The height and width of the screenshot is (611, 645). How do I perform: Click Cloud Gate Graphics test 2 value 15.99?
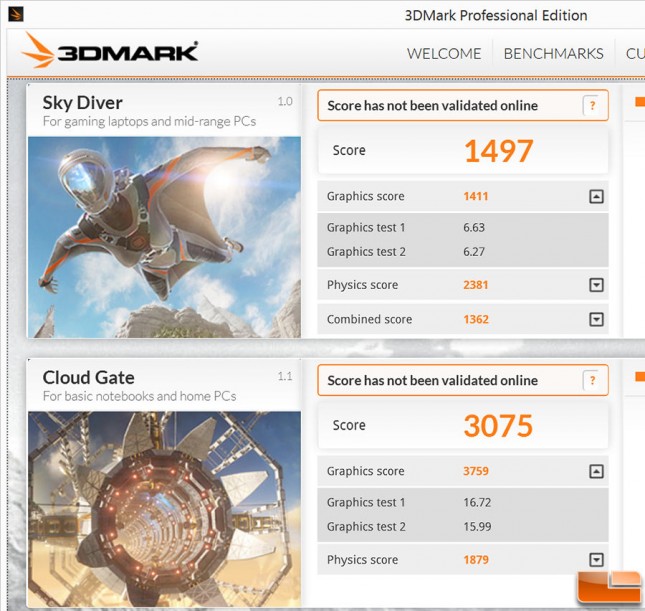coord(477,527)
